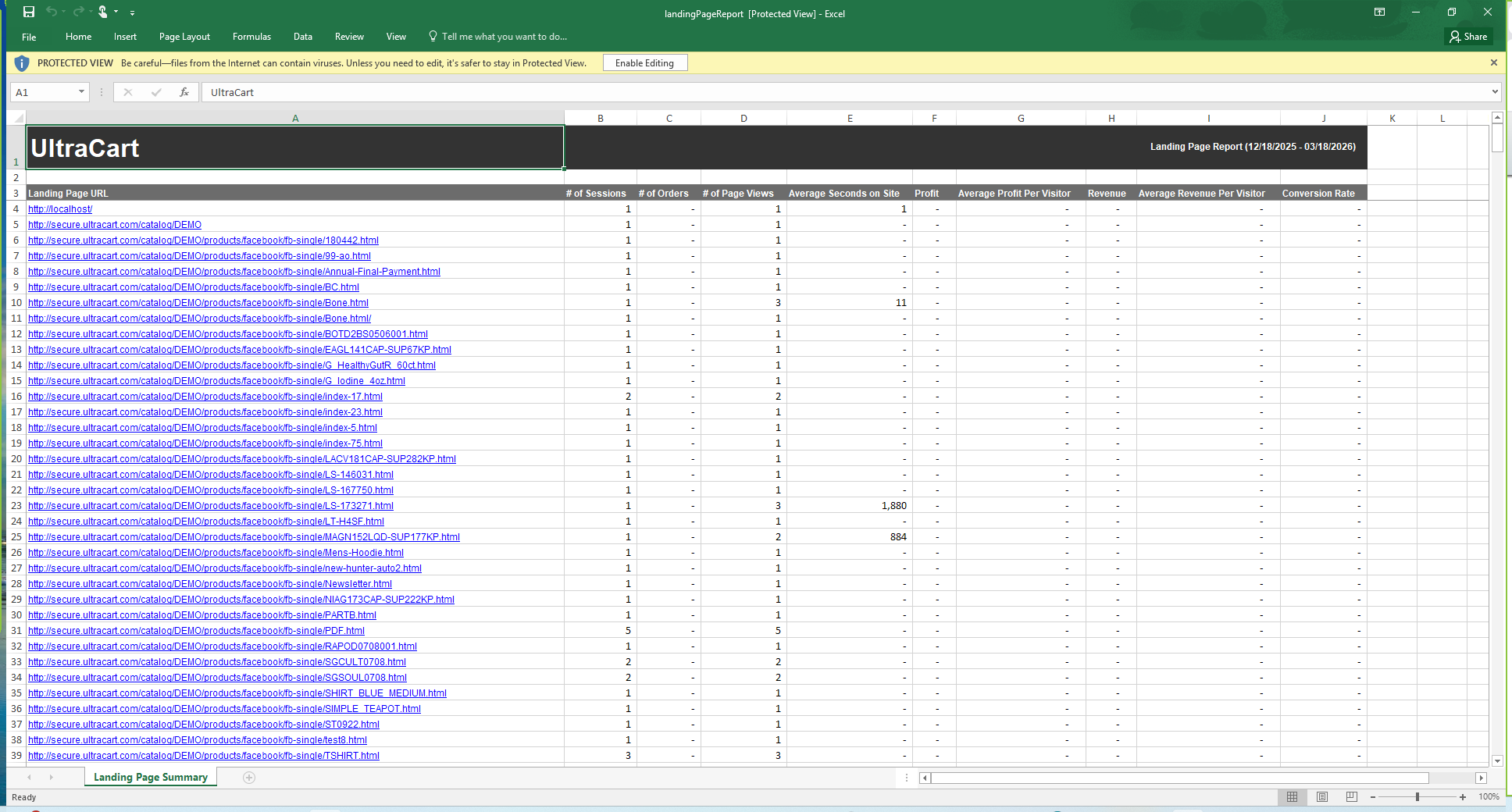Screen dimensions: 1512x812
Task: Switch to Page Layout view icon
Action: point(1321,796)
